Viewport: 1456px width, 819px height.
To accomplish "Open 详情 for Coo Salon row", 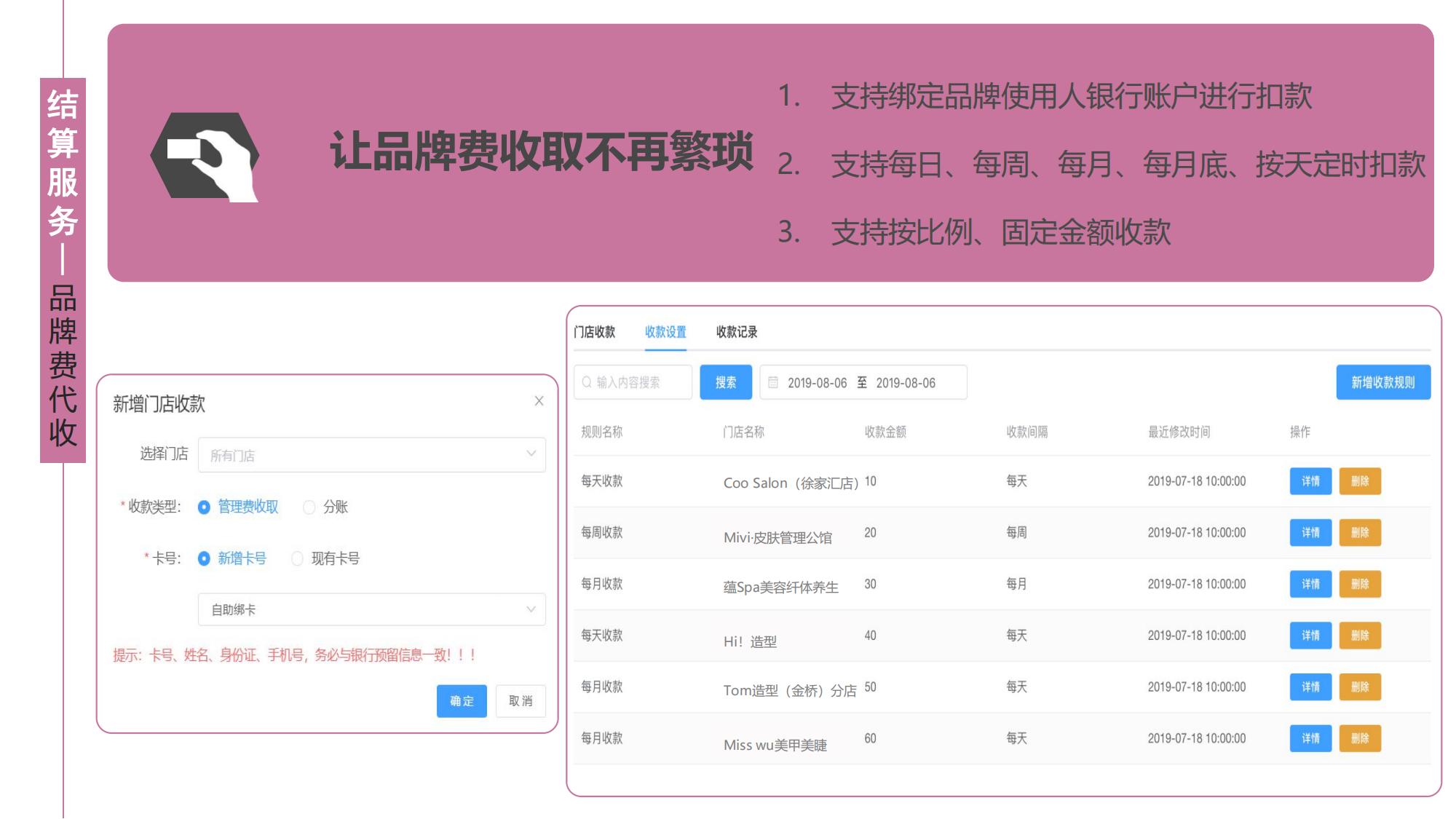I will pos(1310,481).
